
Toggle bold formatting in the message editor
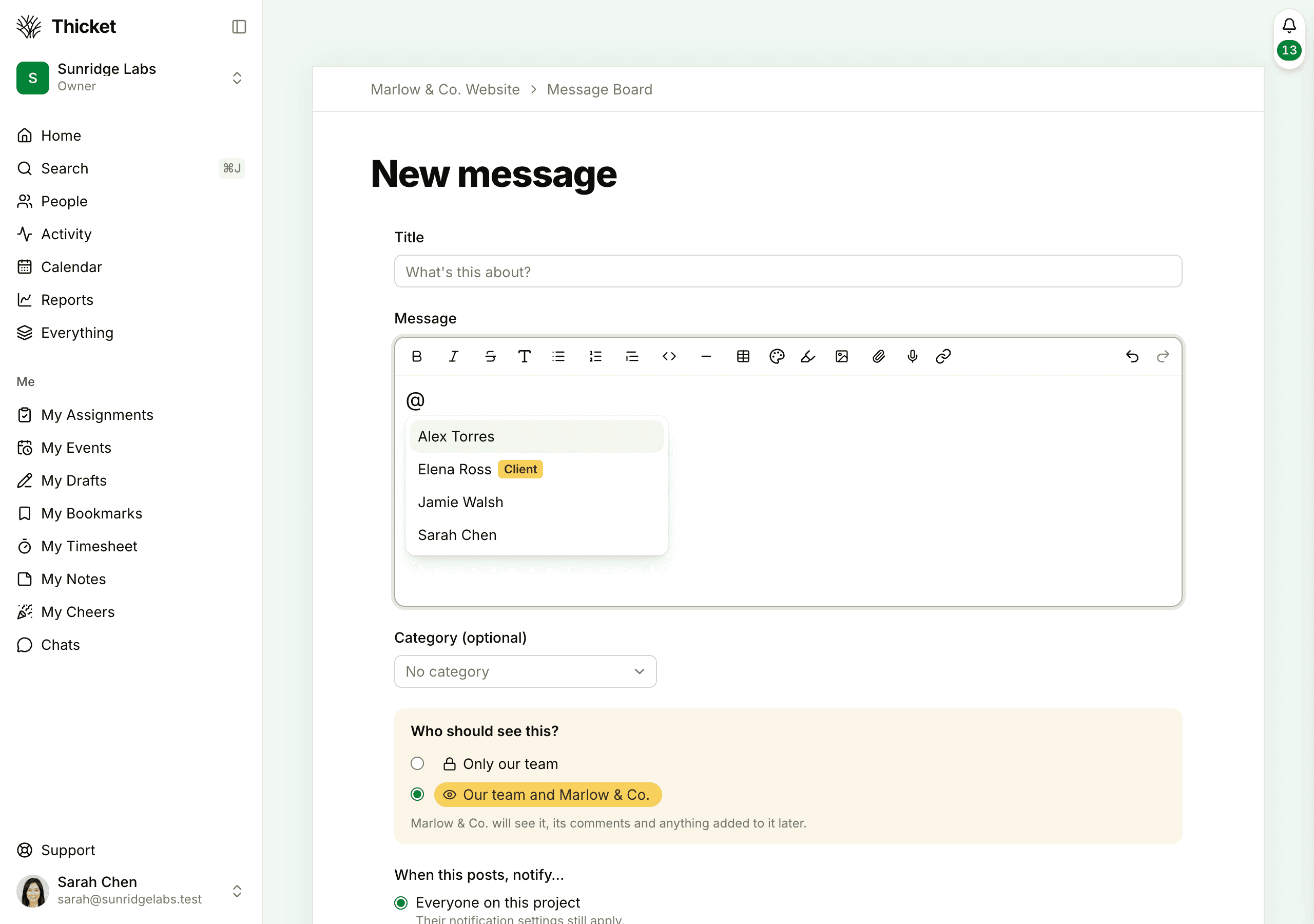417,356
